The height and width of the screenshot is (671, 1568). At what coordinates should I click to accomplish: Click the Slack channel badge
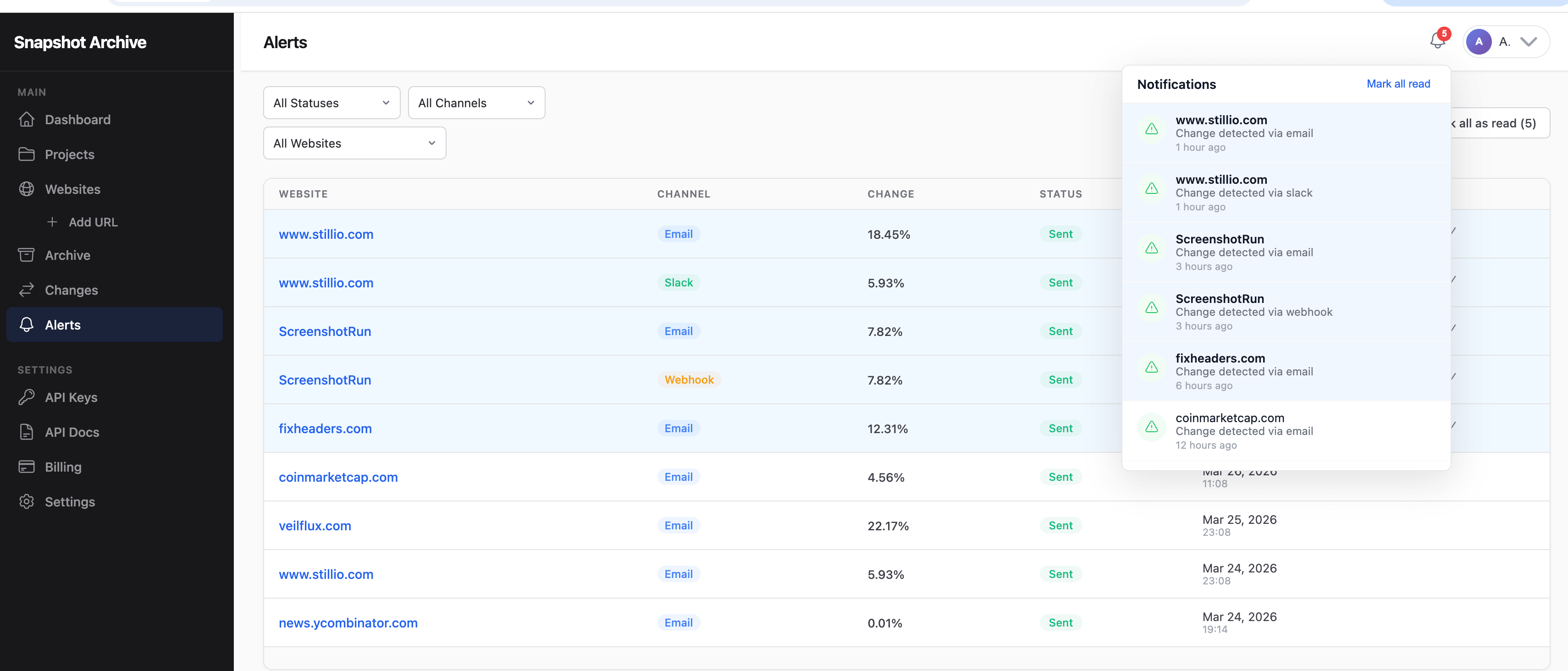coord(678,282)
